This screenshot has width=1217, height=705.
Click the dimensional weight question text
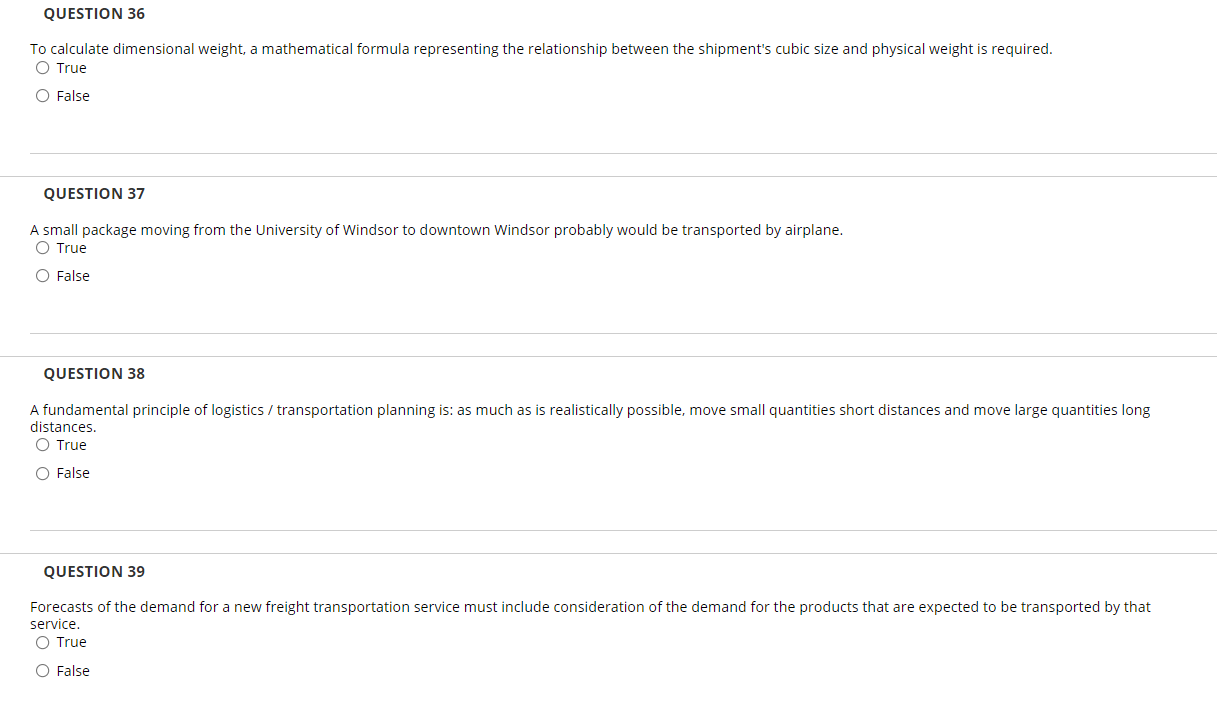pyautogui.click(x=540, y=48)
